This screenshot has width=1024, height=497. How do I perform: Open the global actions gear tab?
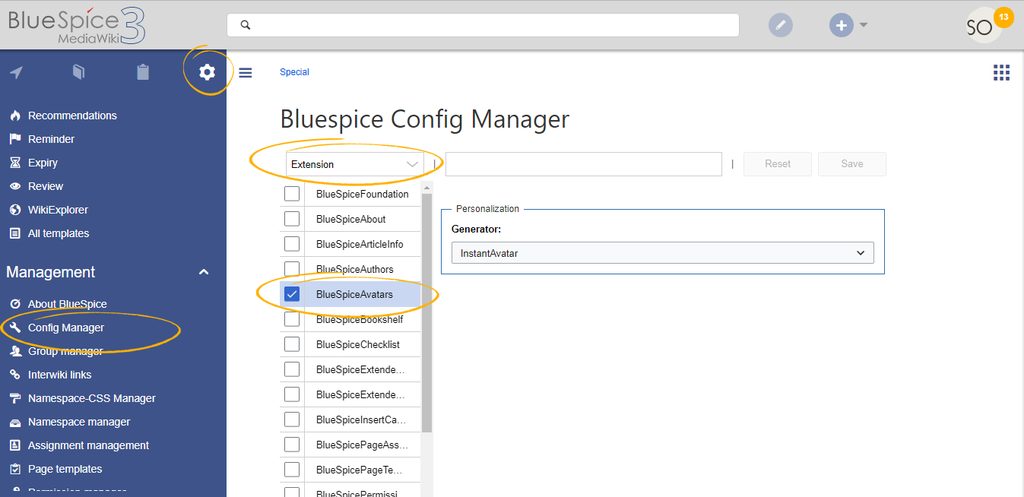click(x=207, y=72)
